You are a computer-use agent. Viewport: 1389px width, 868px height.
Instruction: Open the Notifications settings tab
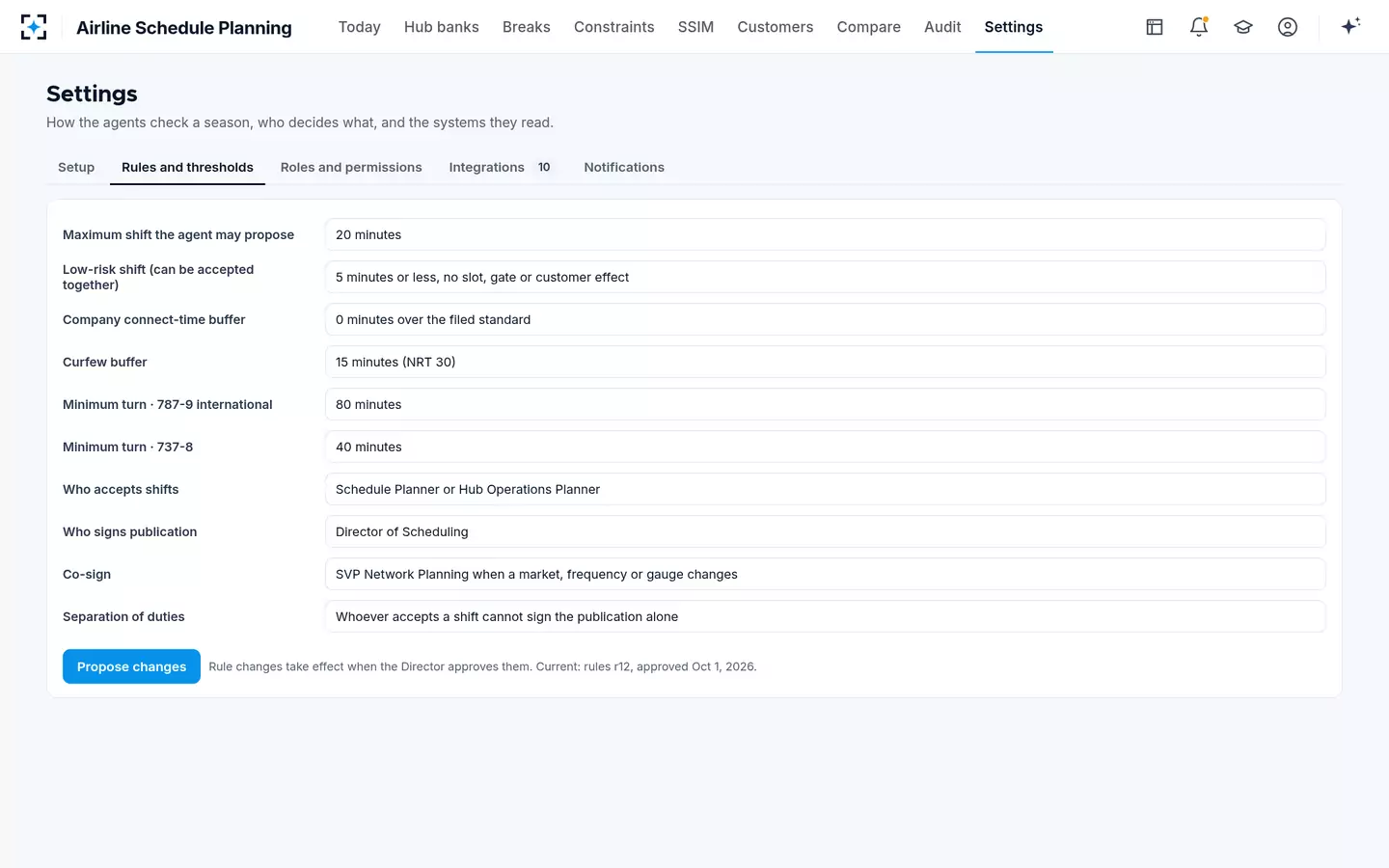(x=624, y=167)
